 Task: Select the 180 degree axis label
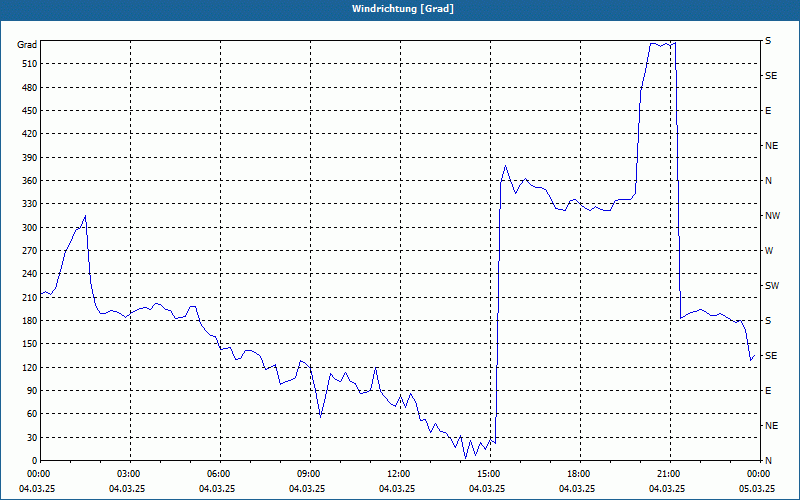coord(30,321)
